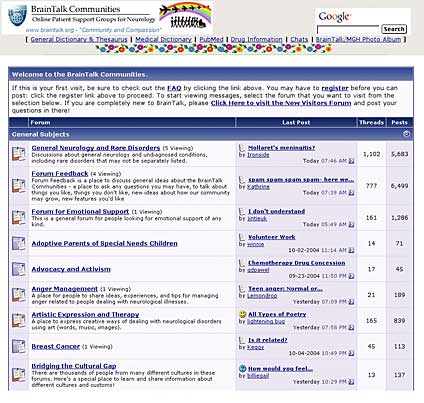Image resolution: width=424 pixels, height=403 pixels.
Task: Open the Drug Information link
Action: (x=256, y=39)
